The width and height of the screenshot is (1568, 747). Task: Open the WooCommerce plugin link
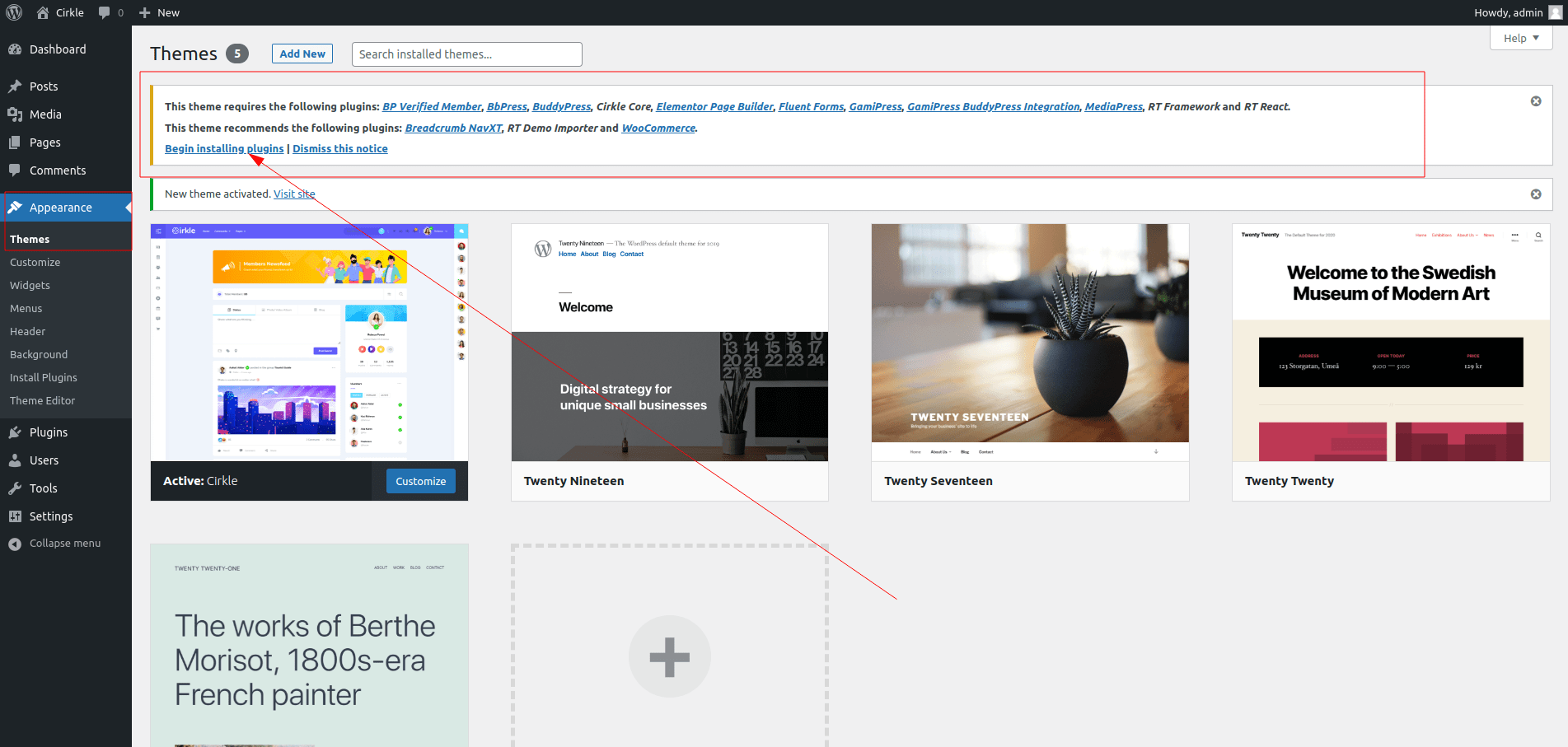pyautogui.click(x=659, y=128)
